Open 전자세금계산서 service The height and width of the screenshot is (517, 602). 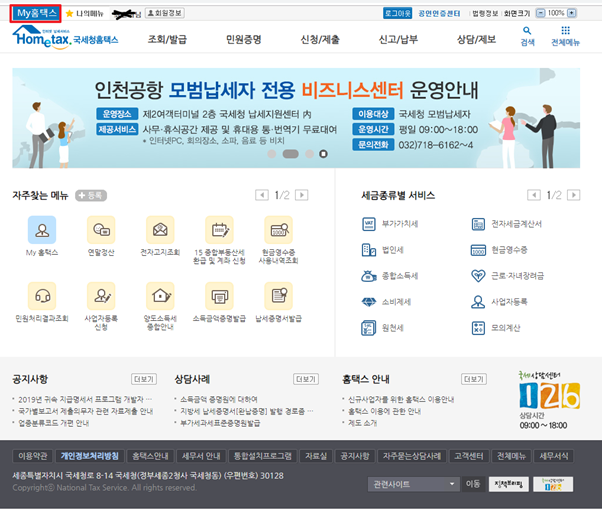[506, 224]
